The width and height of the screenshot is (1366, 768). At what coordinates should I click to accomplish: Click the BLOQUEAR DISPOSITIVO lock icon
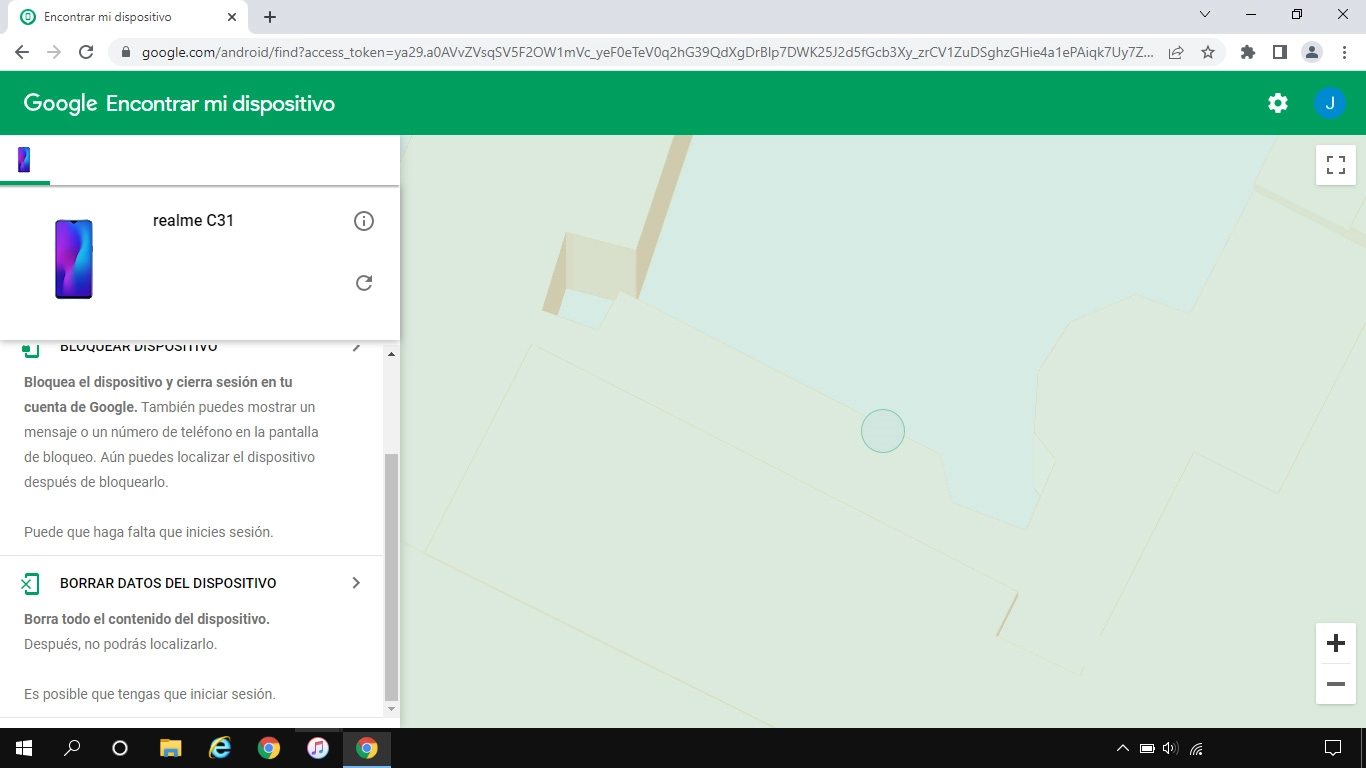(30, 345)
